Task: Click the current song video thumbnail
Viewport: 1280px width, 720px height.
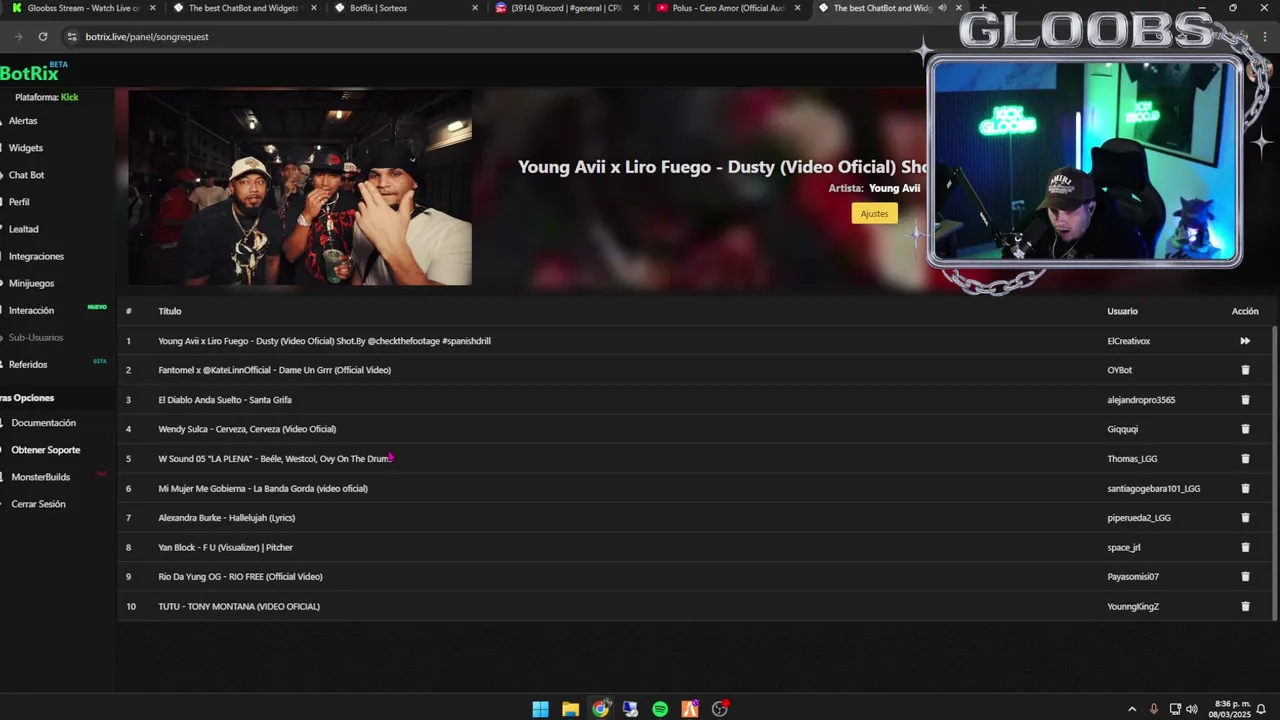Action: (x=300, y=188)
